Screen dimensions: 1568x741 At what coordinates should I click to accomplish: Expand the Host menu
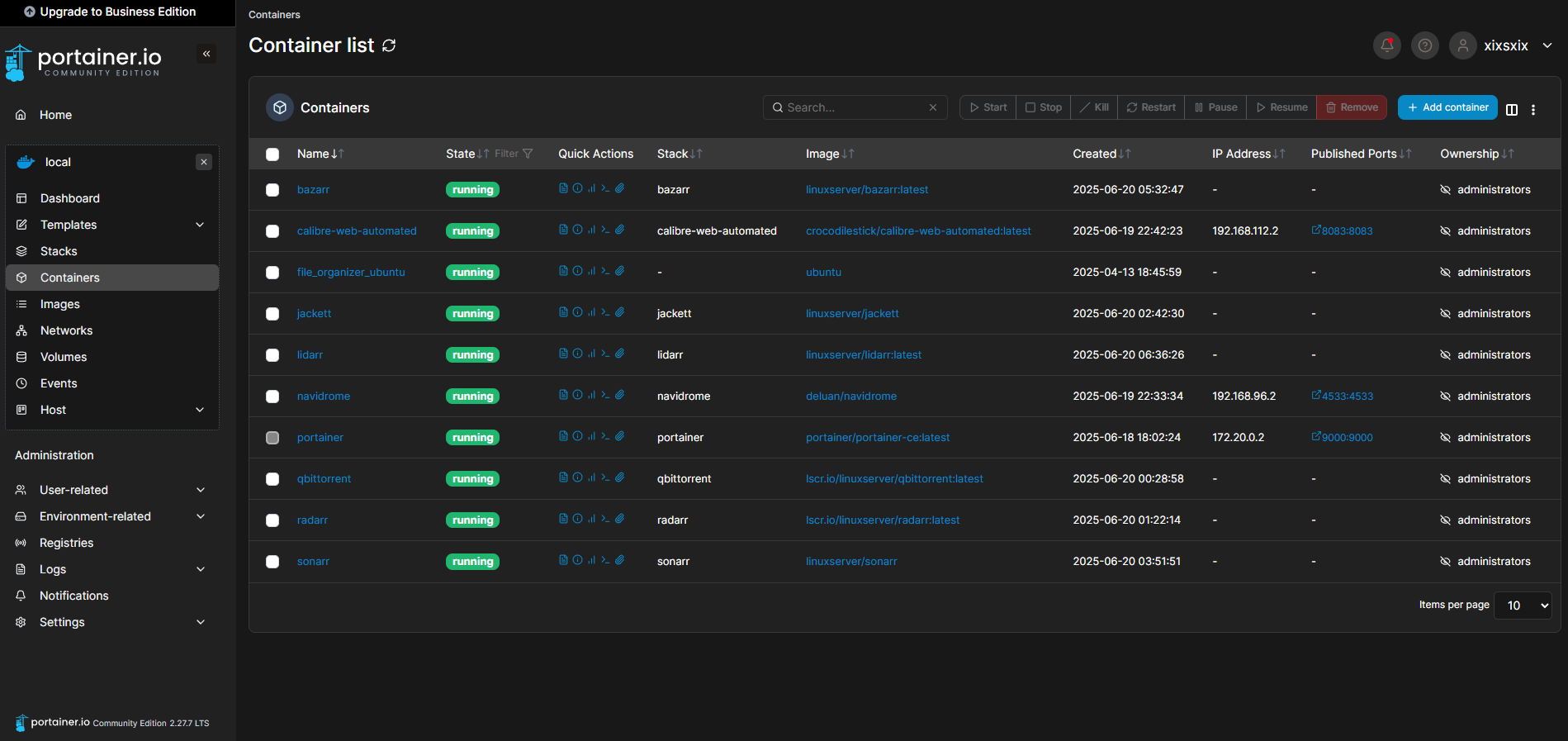click(112, 410)
